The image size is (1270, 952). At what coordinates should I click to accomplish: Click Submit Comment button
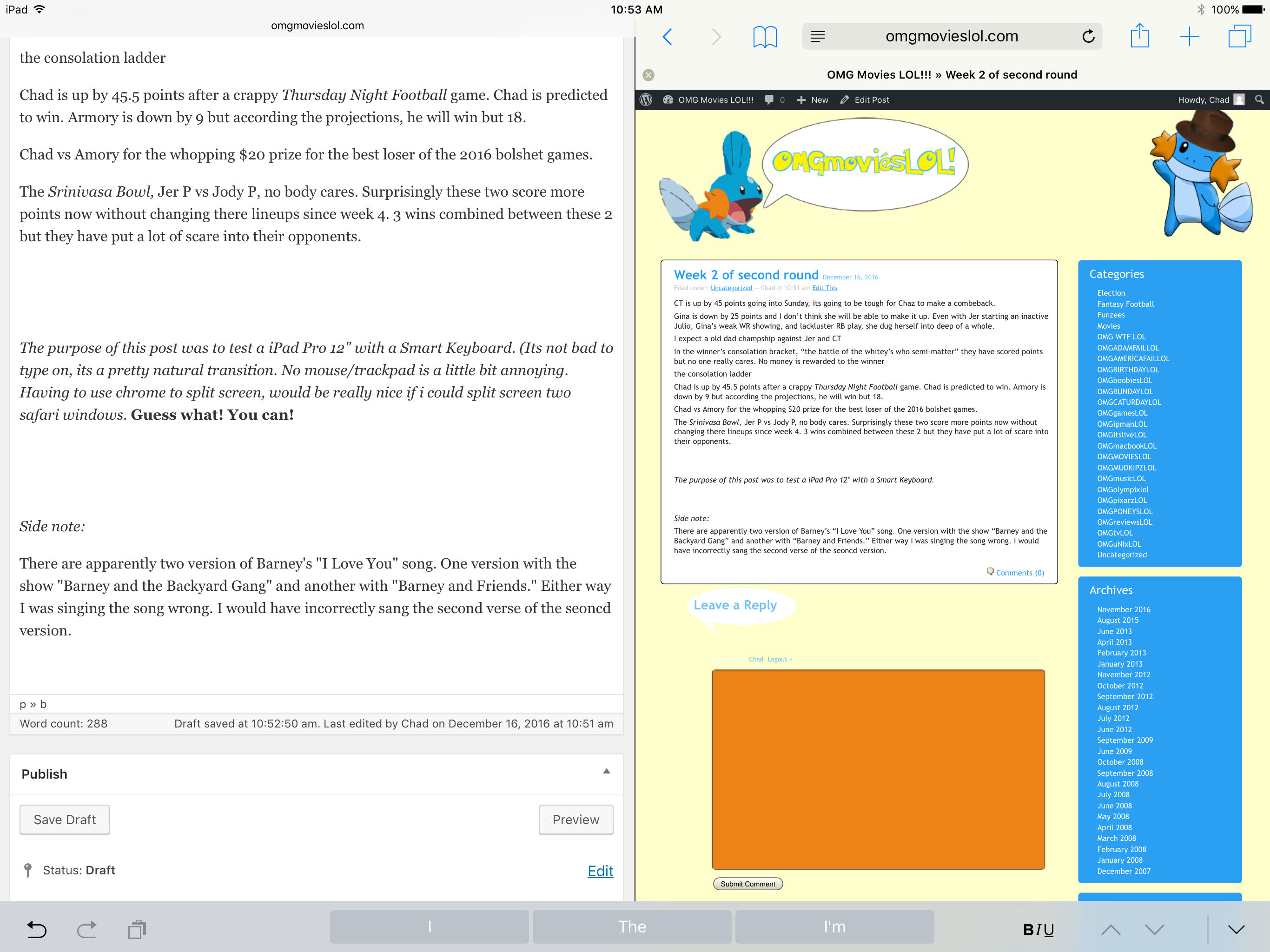747,884
